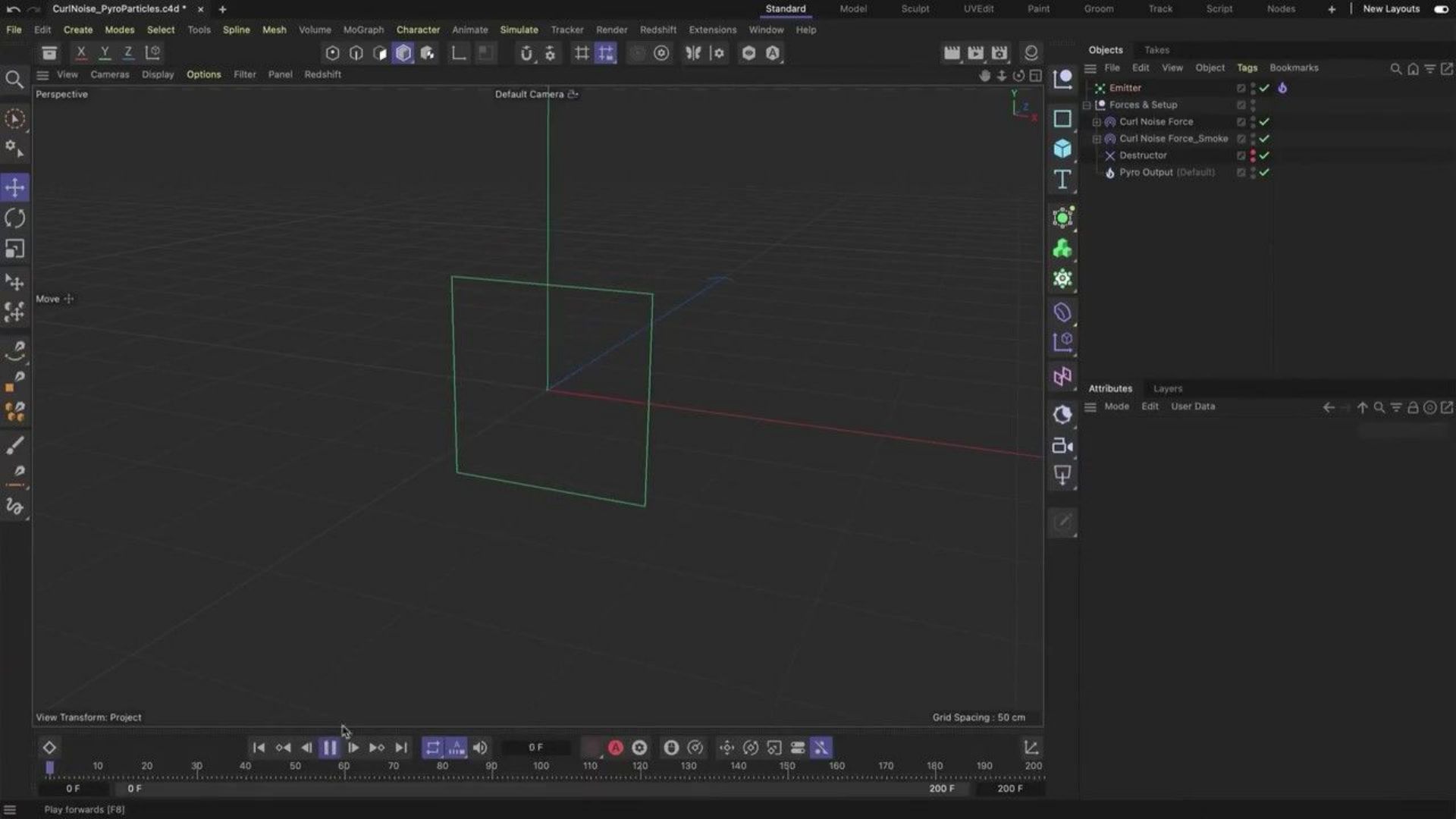Open Objects panel Tags menu

[x=1247, y=67]
